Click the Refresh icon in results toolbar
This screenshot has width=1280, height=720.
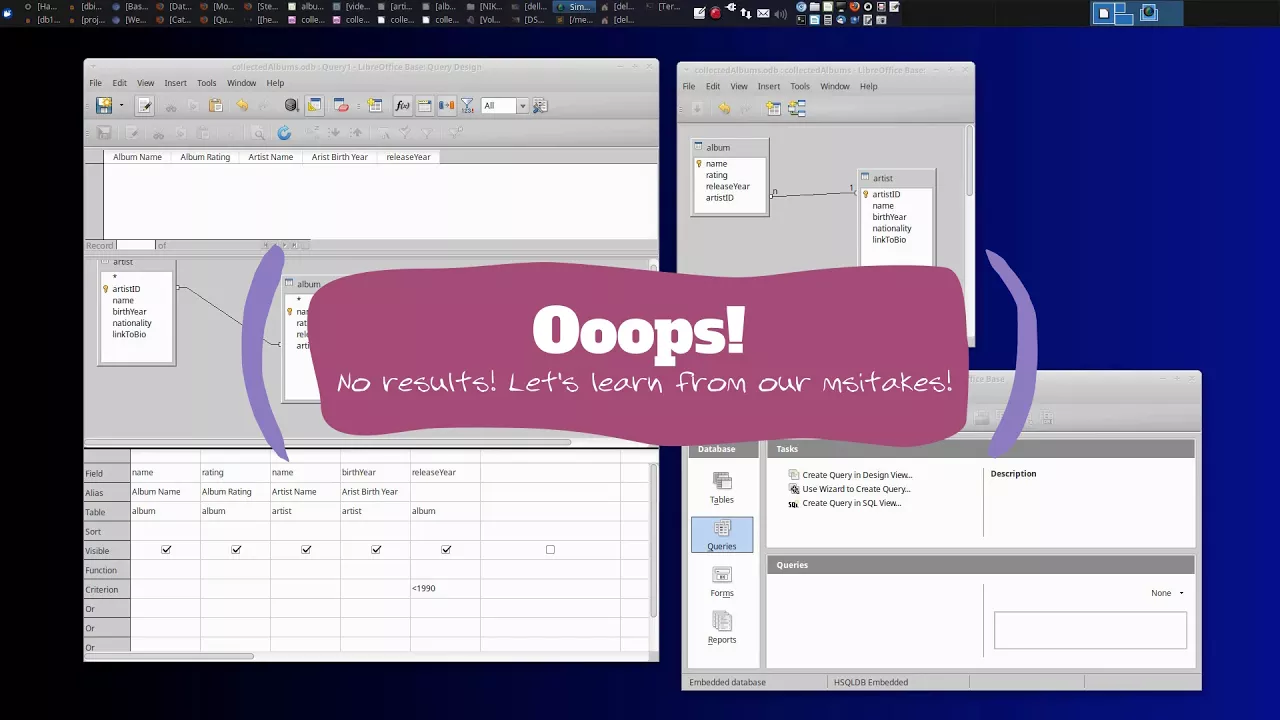click(x=284, y=132)
